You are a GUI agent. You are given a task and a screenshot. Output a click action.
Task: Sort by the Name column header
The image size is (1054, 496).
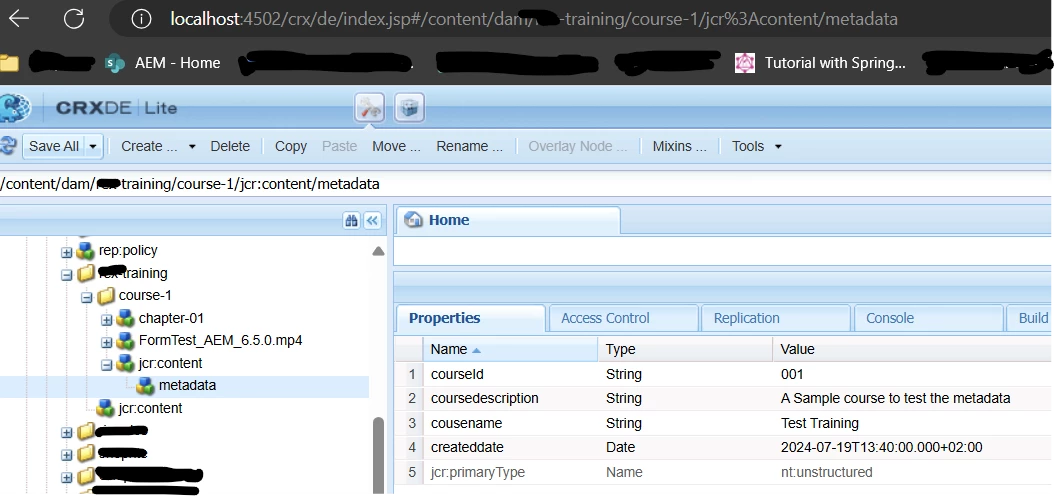click(510, 349)
